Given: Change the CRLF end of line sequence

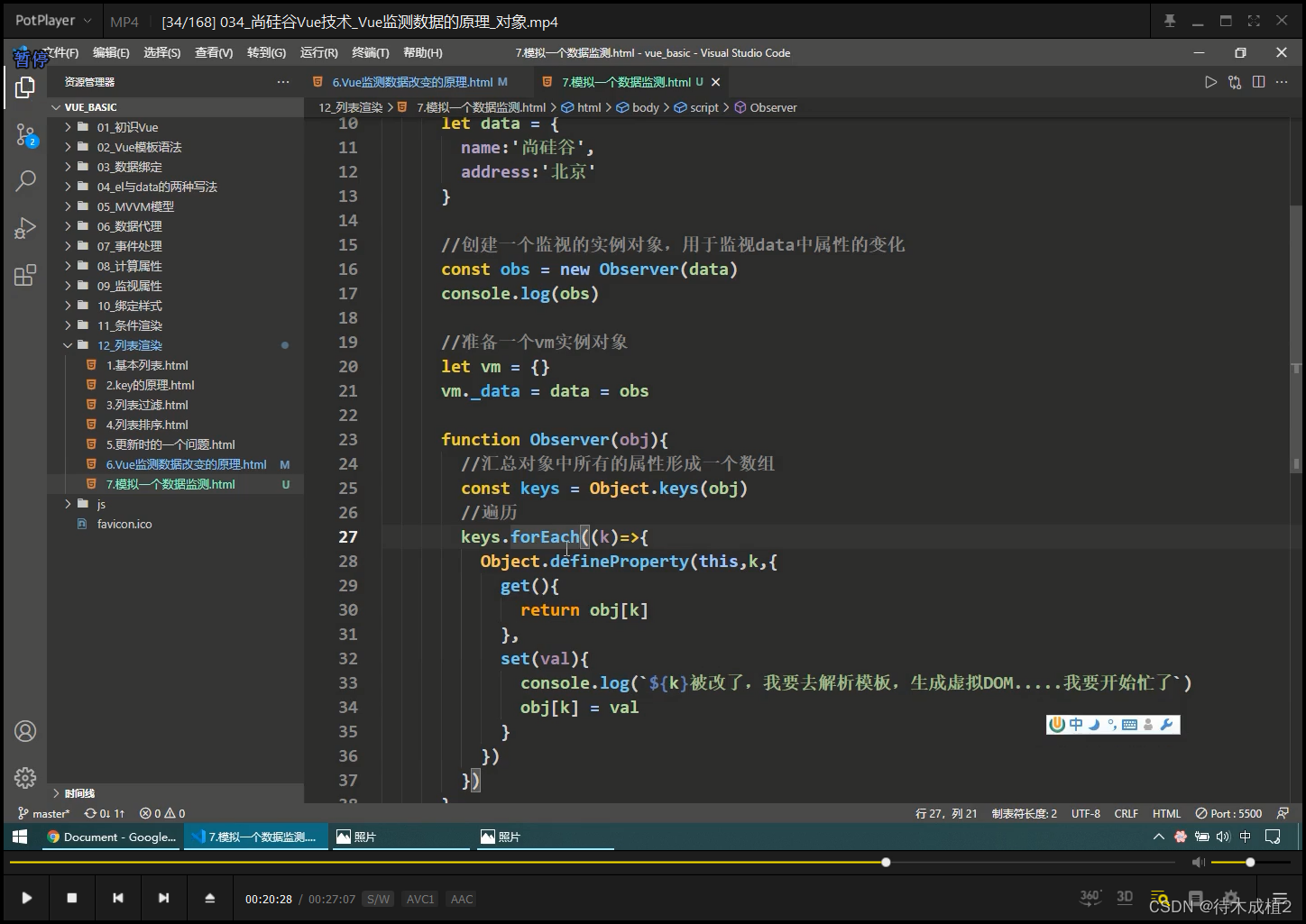Looking at the screenshot, I should click(x=1126, y=813).
